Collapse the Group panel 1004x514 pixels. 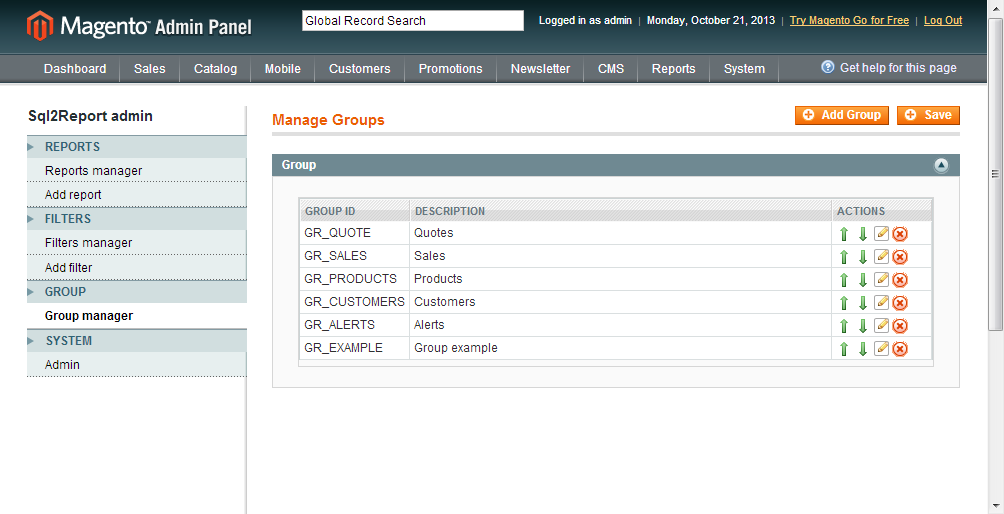(941, 165)
